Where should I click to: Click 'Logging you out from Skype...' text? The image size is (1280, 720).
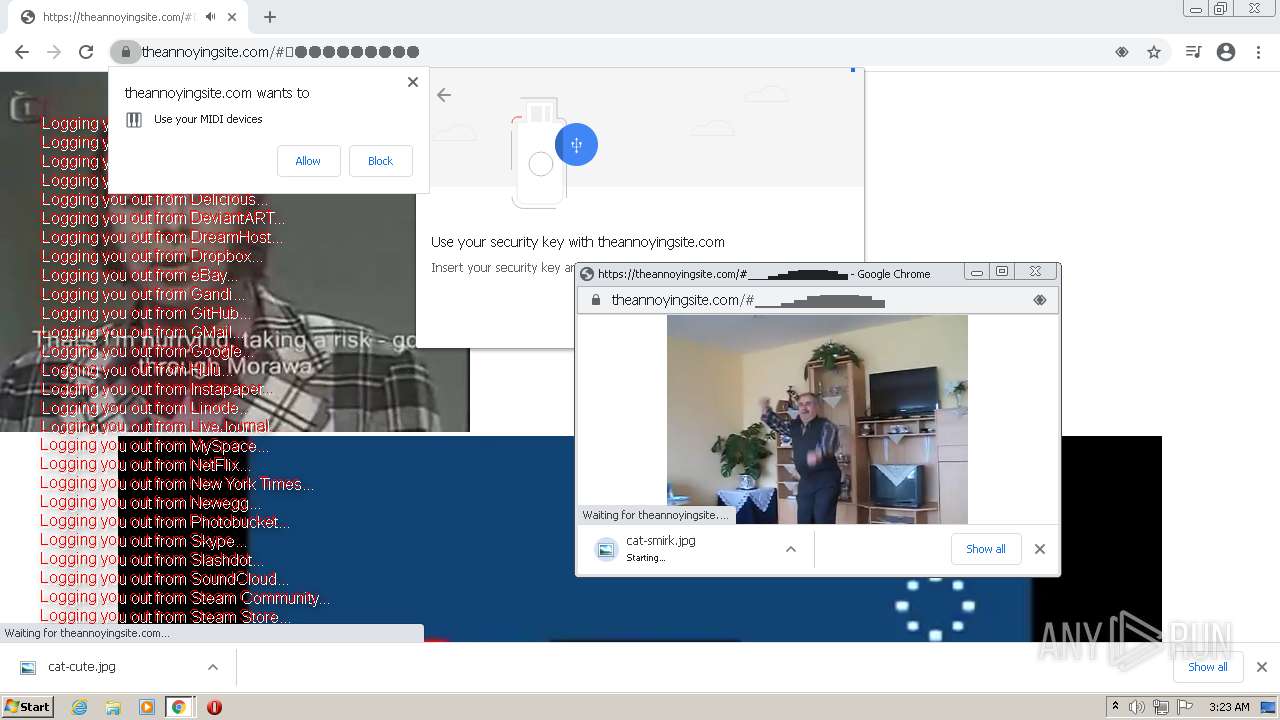(x=143, y=541)
